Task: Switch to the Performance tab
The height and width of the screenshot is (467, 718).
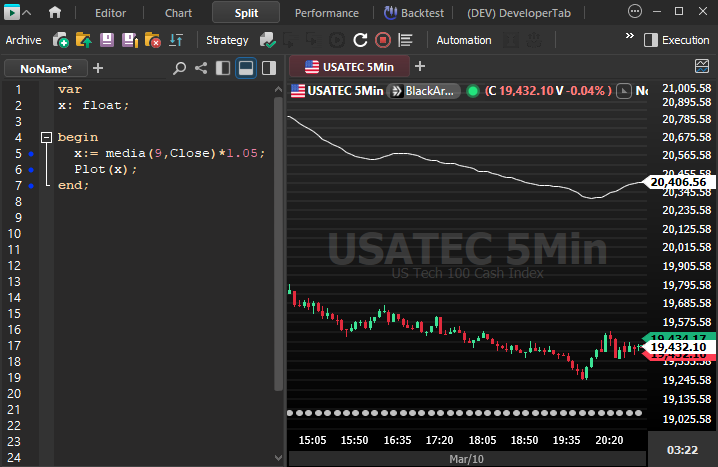Action: point(326,13)
